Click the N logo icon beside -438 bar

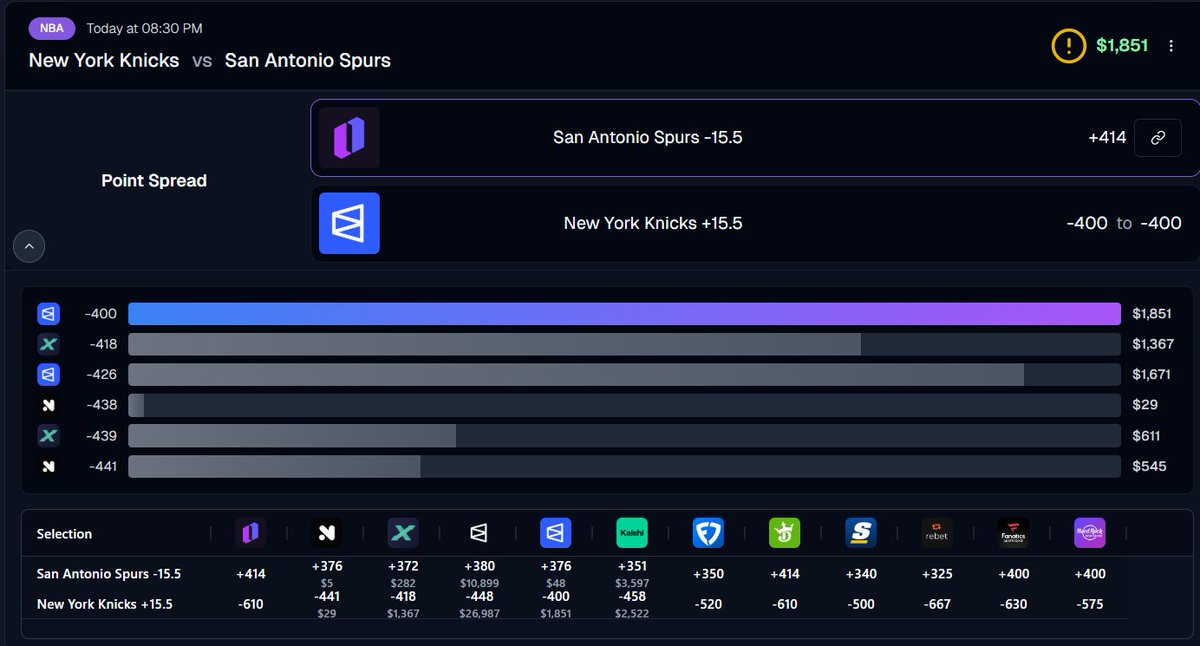click(x=48, y=405)
